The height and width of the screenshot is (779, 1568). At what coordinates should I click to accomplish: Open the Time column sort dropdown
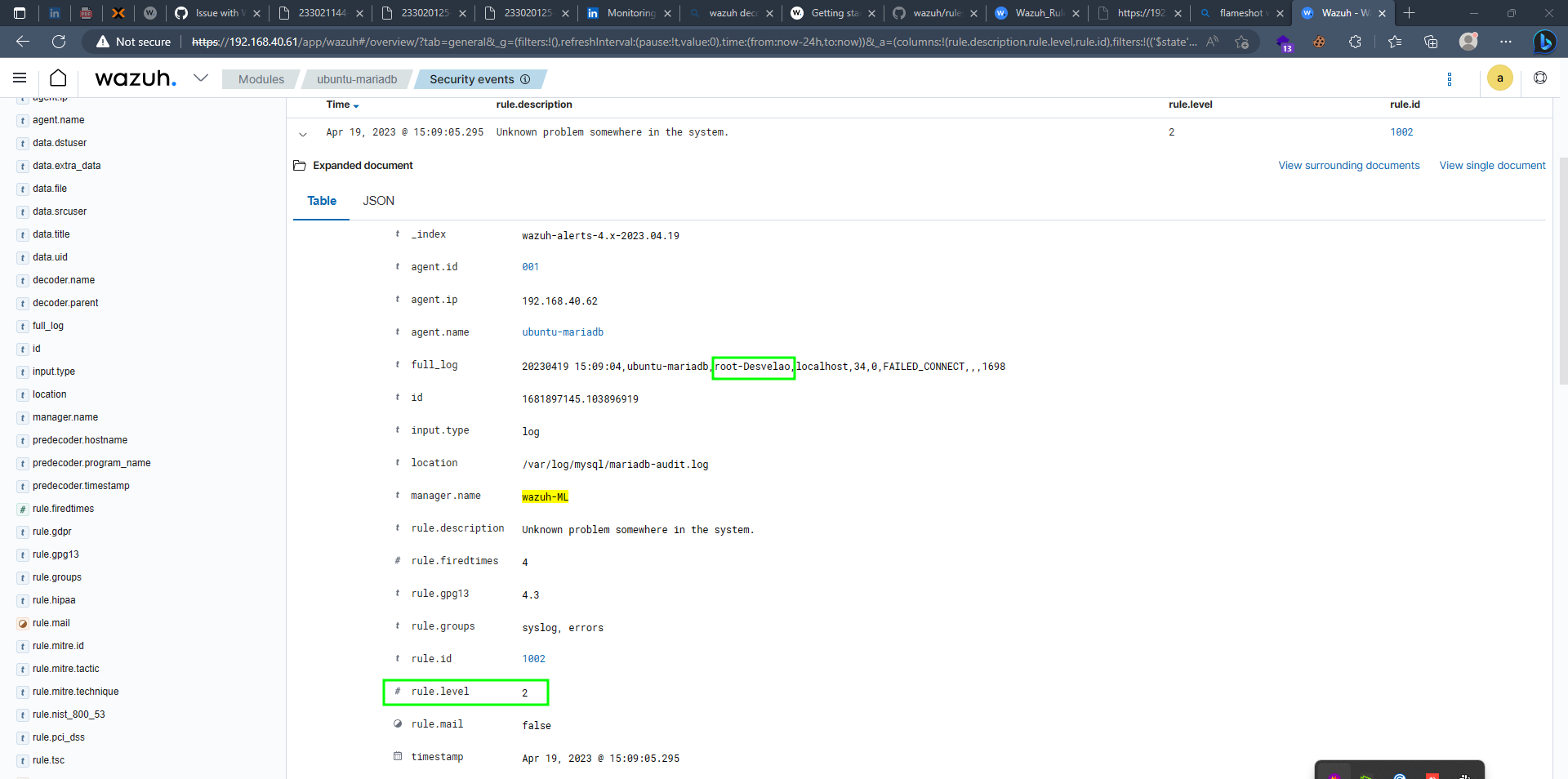354,105
